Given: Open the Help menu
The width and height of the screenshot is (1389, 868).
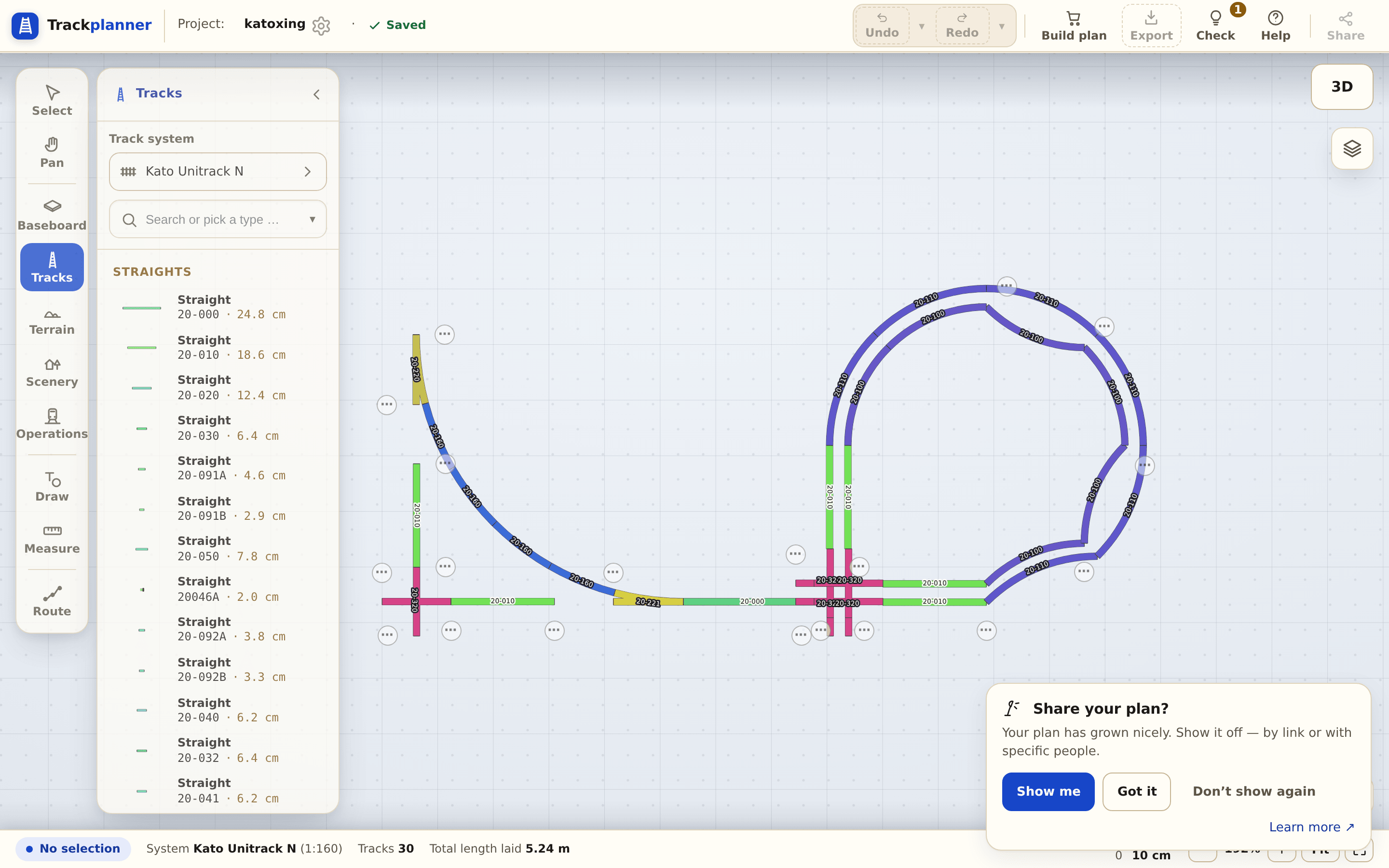Looking at the screenshot, I should [1275, 26].
